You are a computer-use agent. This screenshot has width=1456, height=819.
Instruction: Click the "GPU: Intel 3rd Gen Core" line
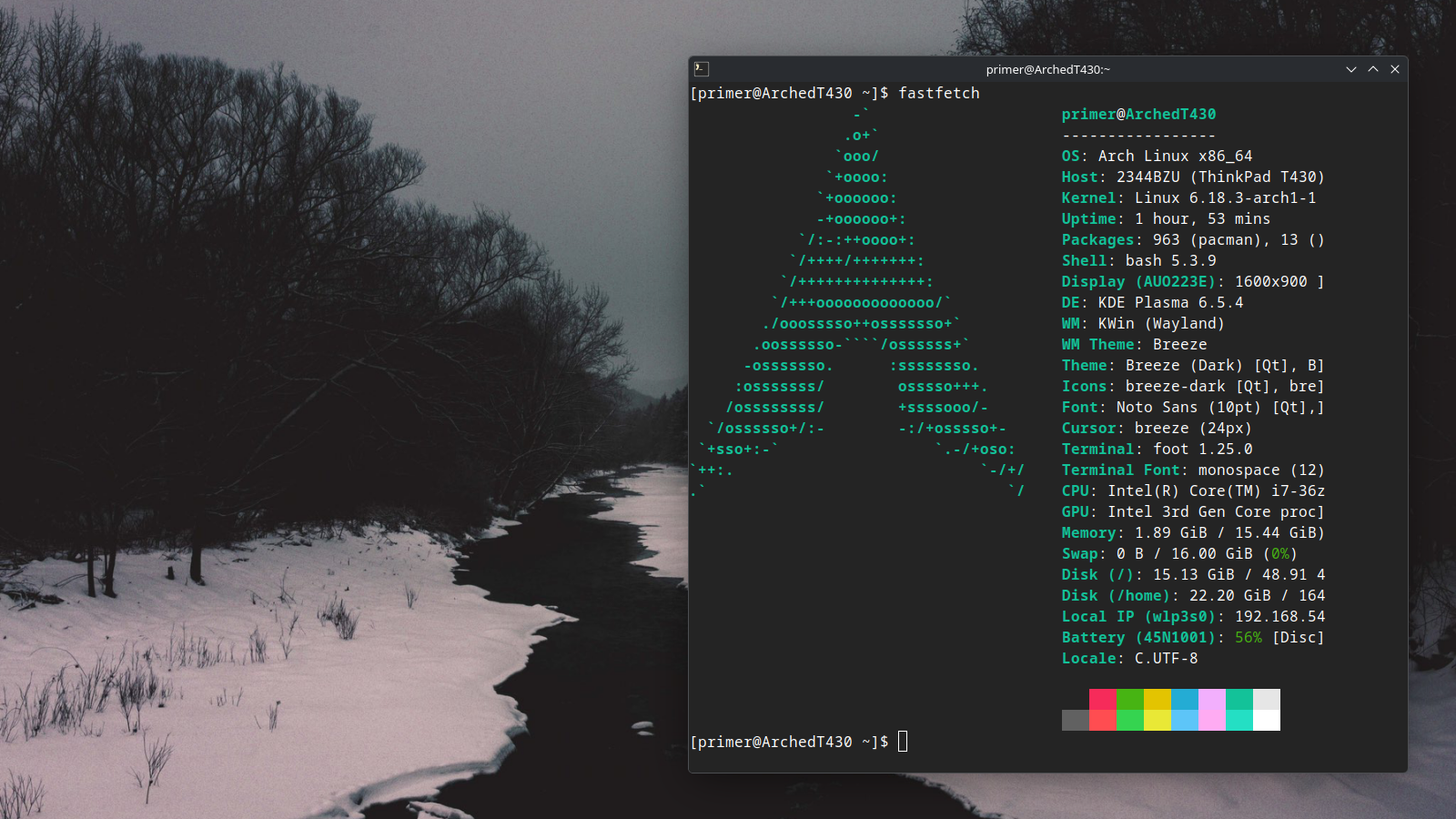1193,511
